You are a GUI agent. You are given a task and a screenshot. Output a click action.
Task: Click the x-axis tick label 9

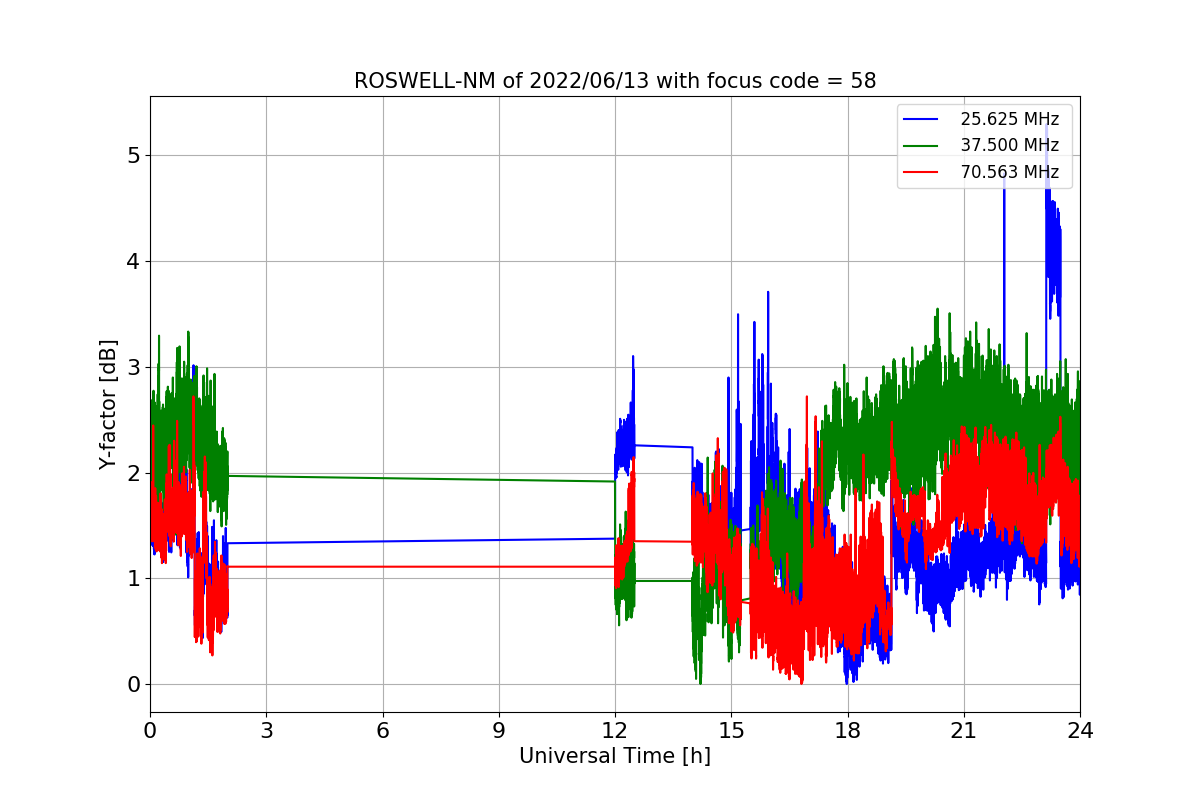click(499, 731)
